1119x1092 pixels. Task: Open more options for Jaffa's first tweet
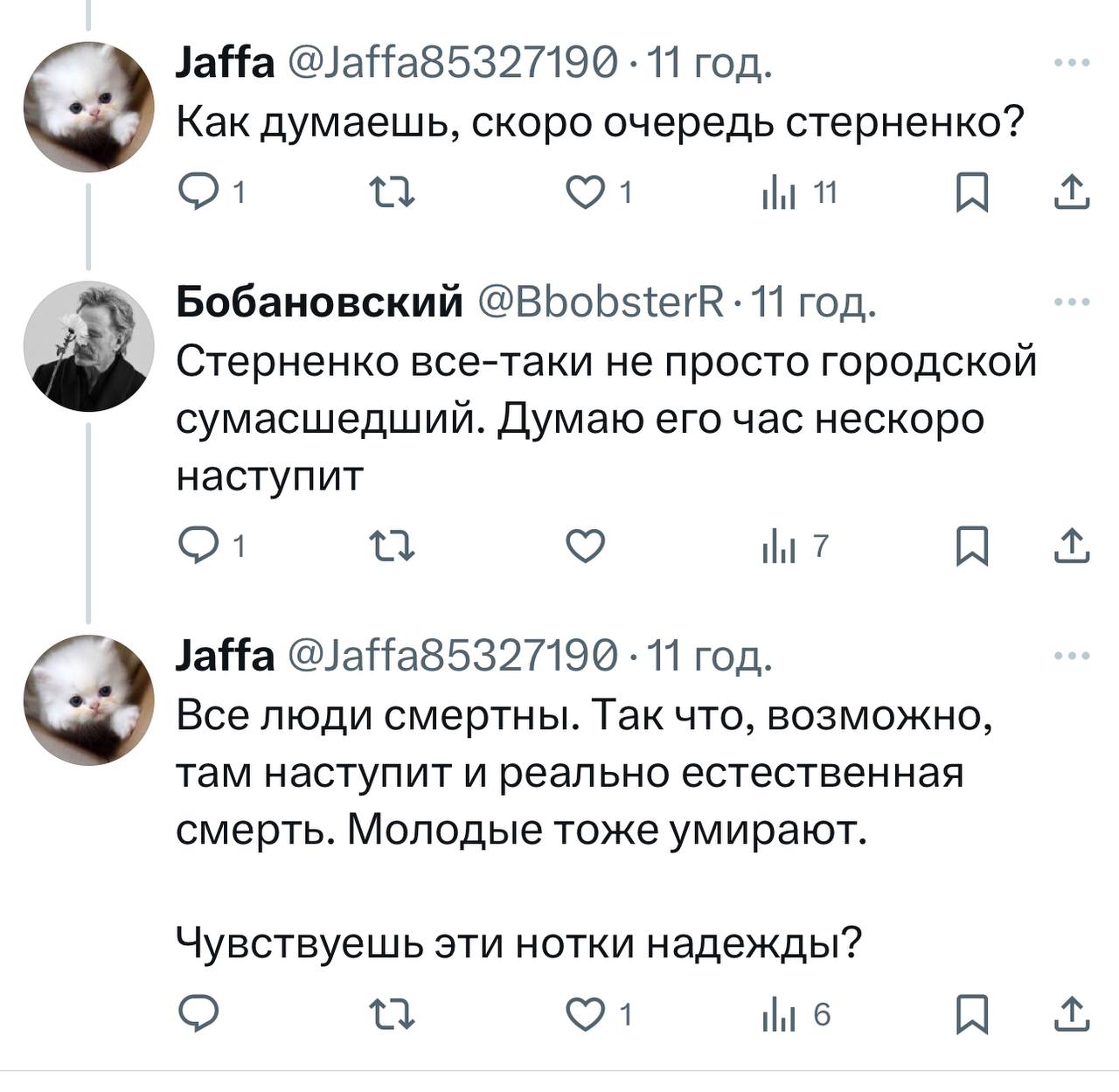pos(1072,63)
